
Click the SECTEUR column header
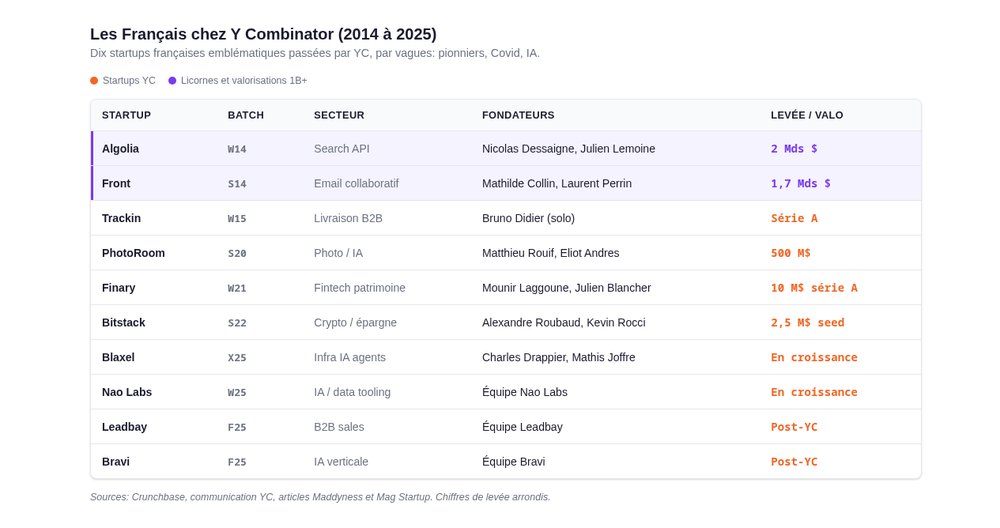pyautogui.click(x=339, y=115)
